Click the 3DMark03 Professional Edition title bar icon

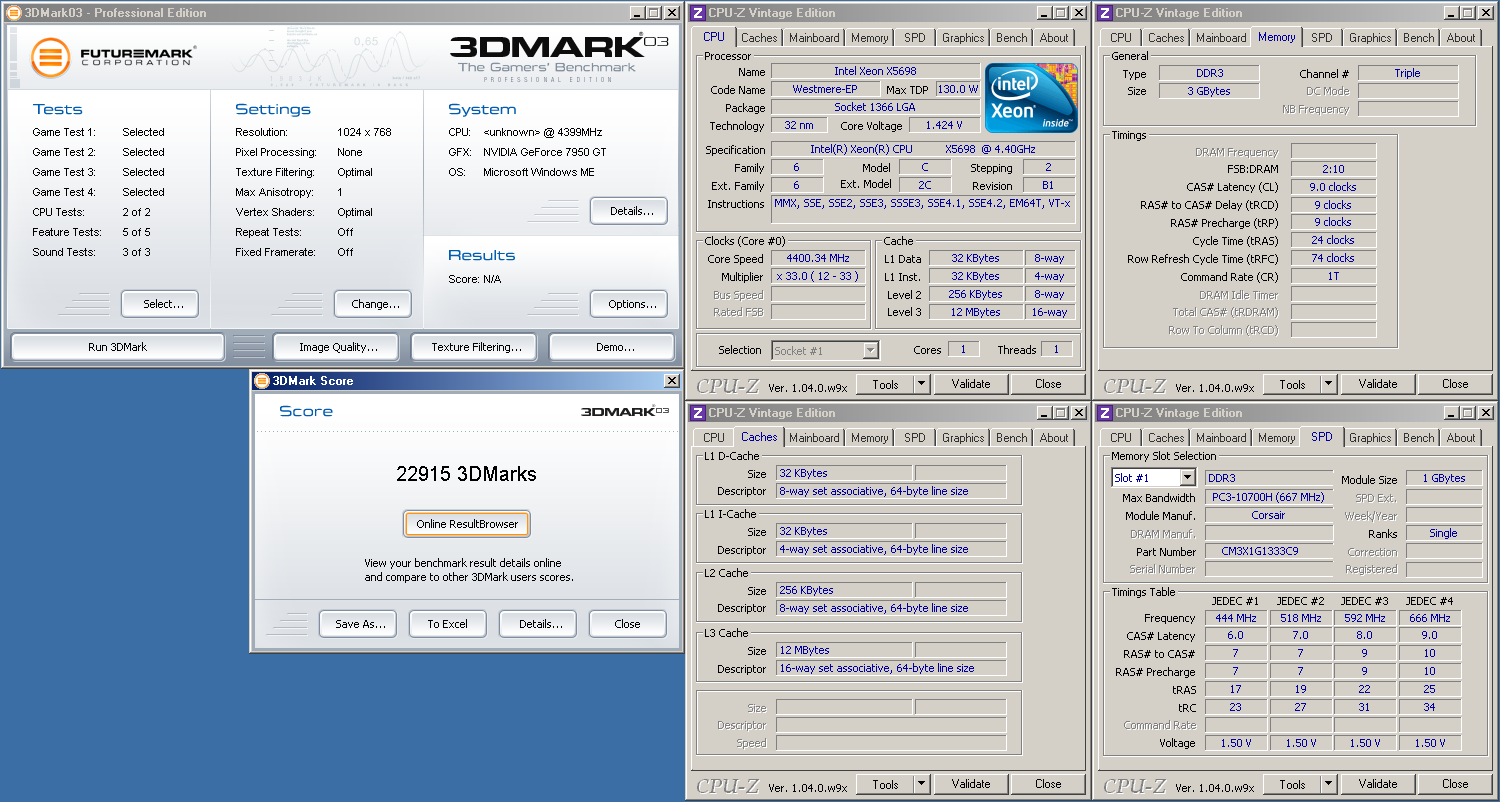coord(14,13)
